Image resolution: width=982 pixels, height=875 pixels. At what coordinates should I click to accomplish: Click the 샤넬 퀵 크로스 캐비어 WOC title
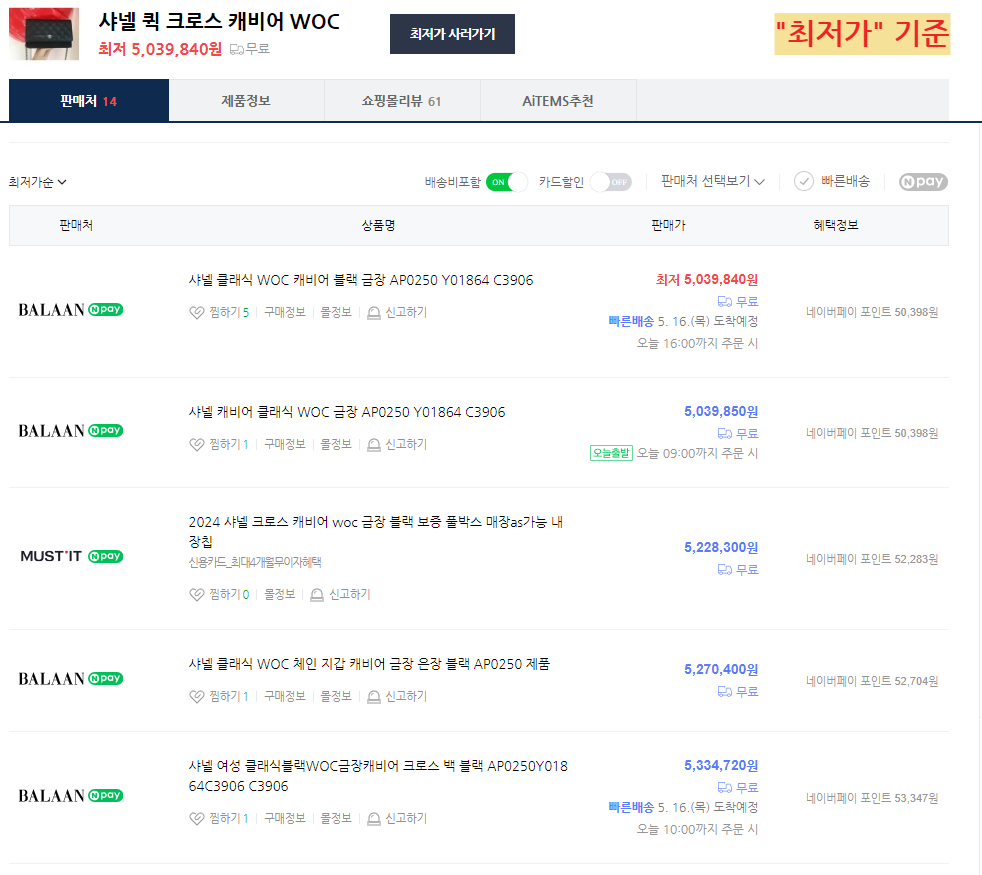coord(219,22)
